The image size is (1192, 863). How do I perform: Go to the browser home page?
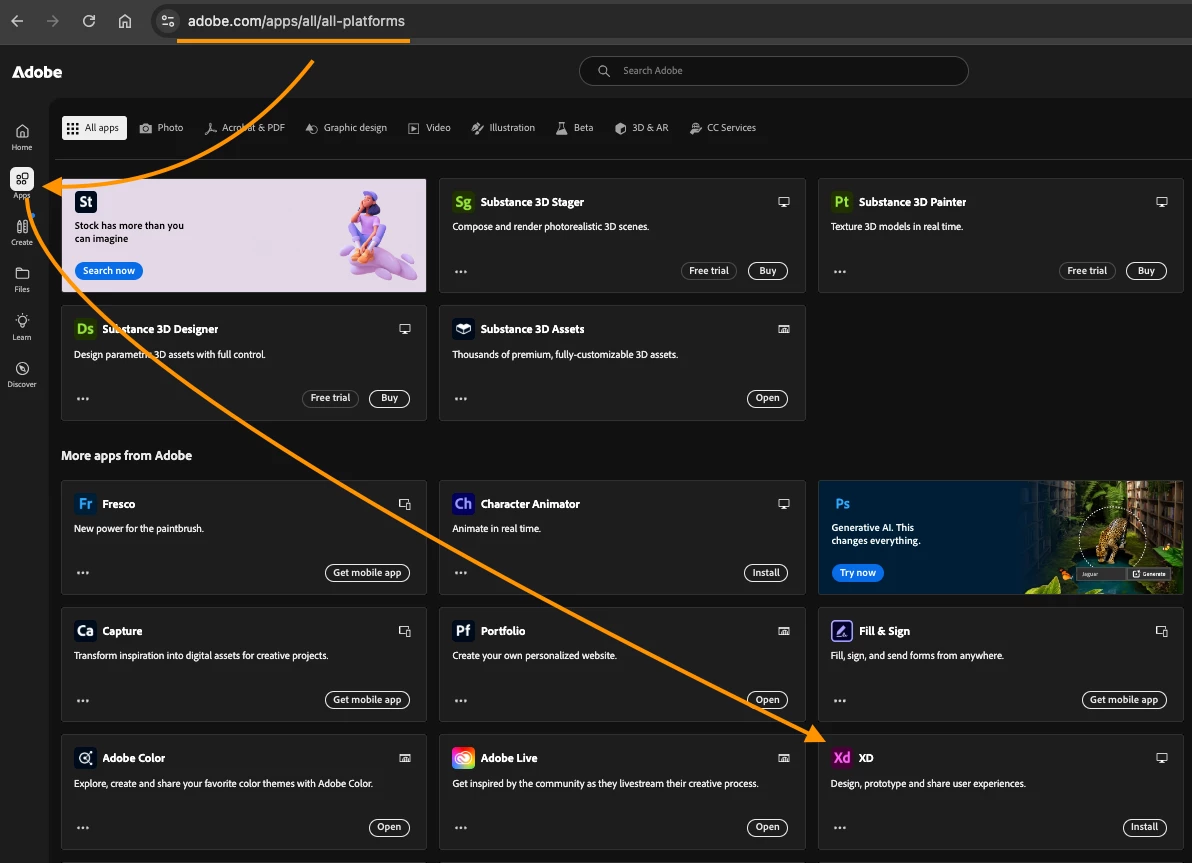(x=125, y=21)
